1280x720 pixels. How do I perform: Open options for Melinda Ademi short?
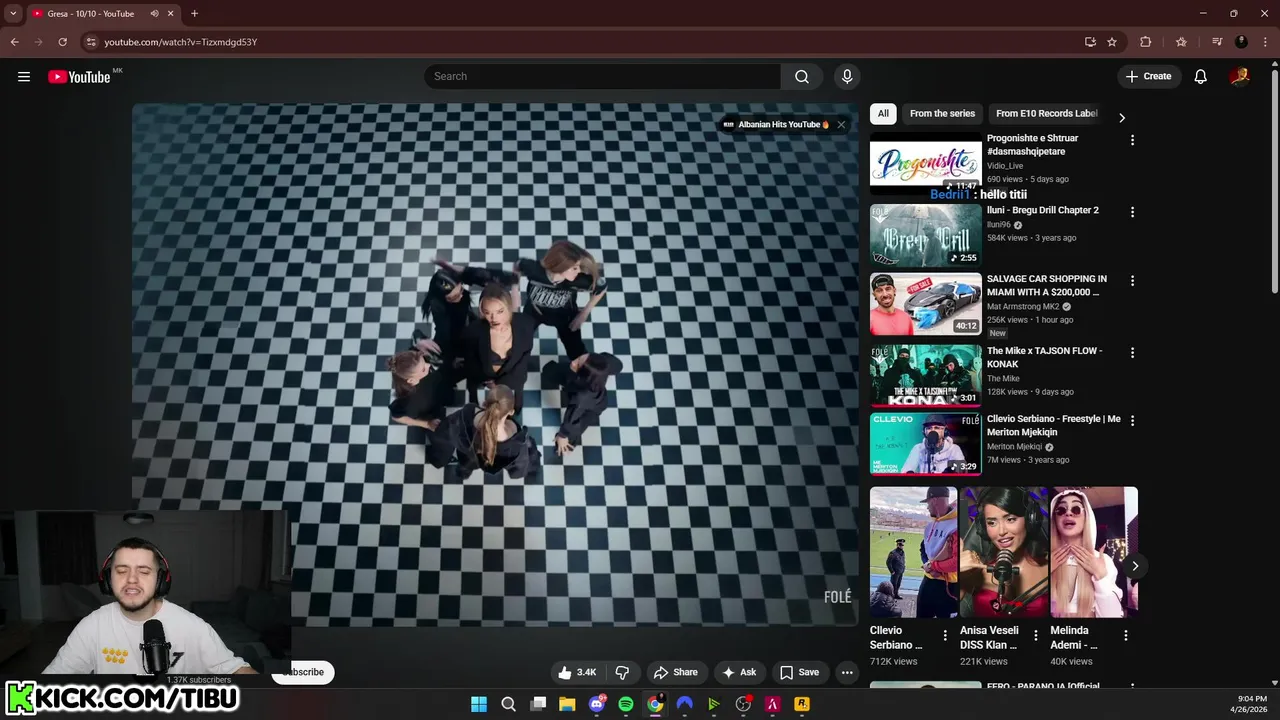click(1125, 636)
